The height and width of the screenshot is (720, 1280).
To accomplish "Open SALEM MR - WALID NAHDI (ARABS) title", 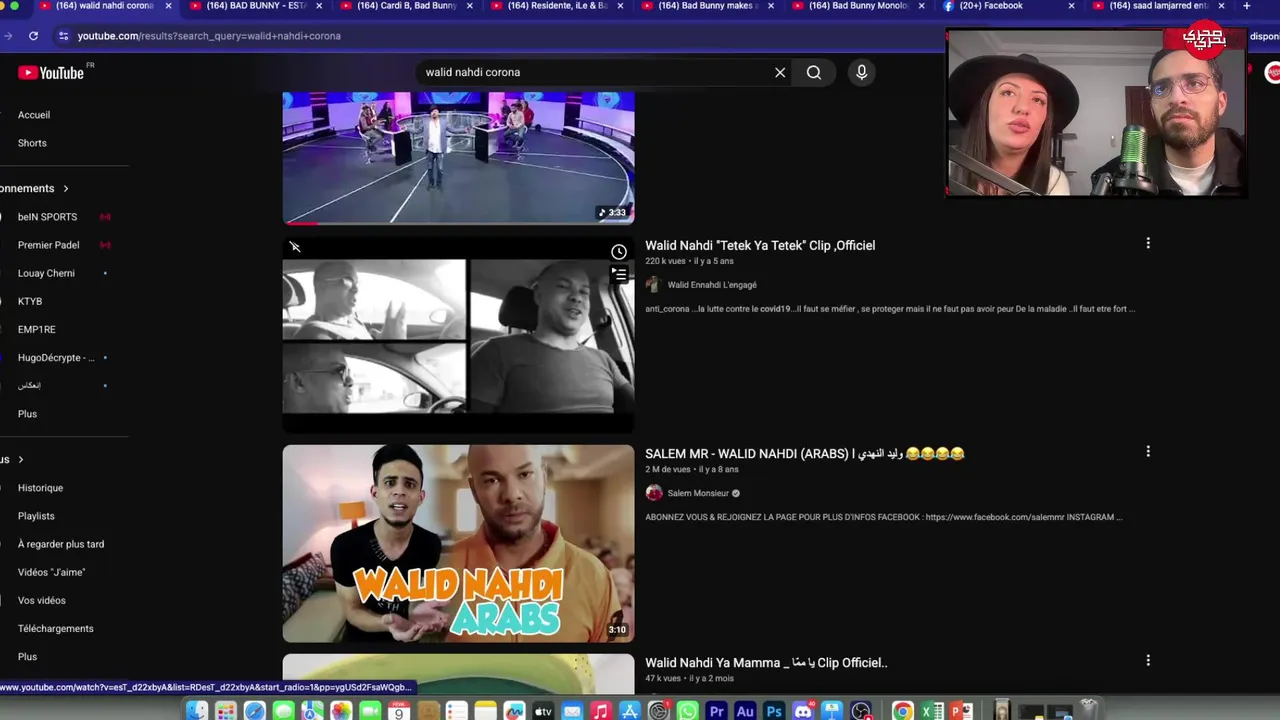I will pyautogui.click(x=804, y=454).
